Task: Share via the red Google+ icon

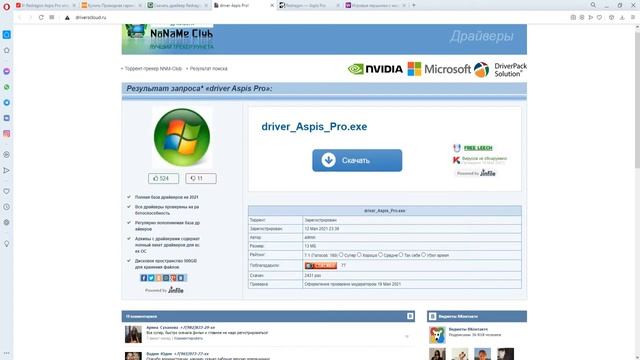Action: tap(173, 278)
